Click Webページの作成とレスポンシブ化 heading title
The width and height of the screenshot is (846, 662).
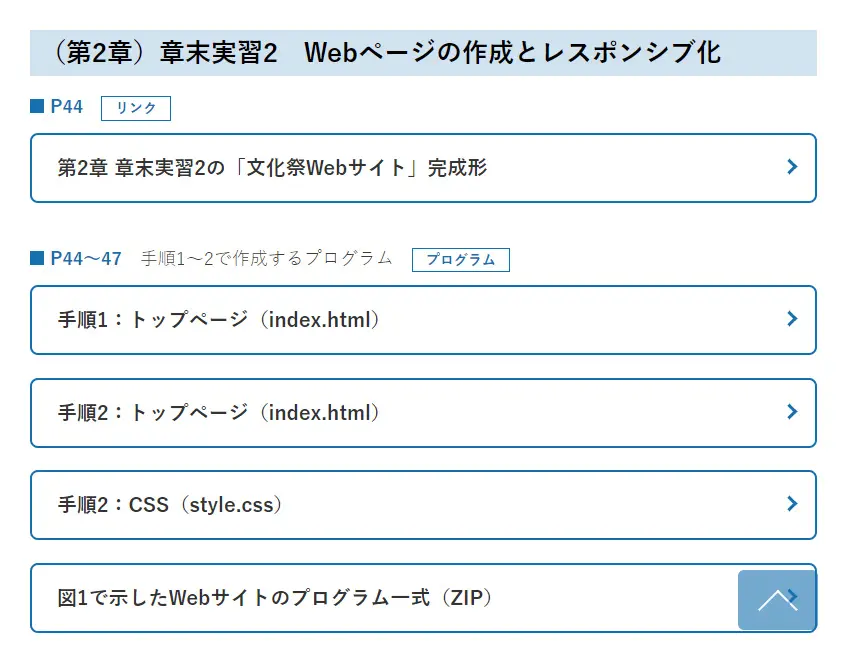tap(512, 53)
